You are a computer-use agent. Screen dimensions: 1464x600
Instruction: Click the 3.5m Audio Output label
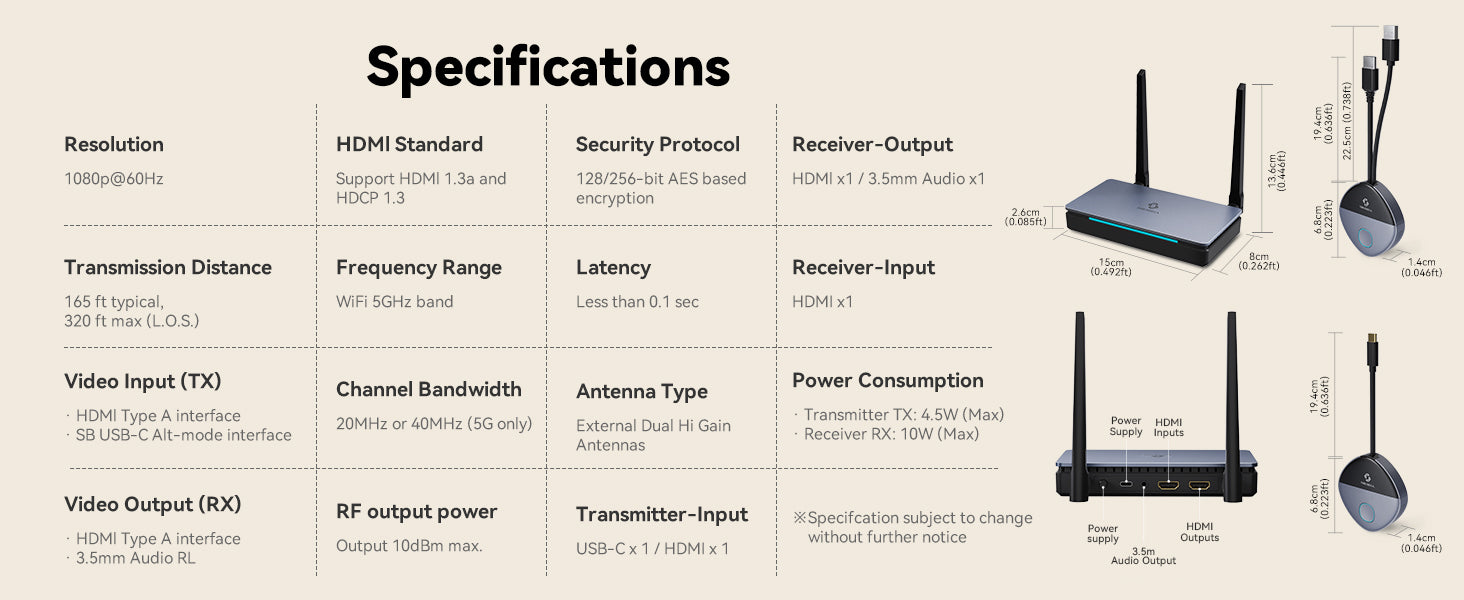(1143, 556)
